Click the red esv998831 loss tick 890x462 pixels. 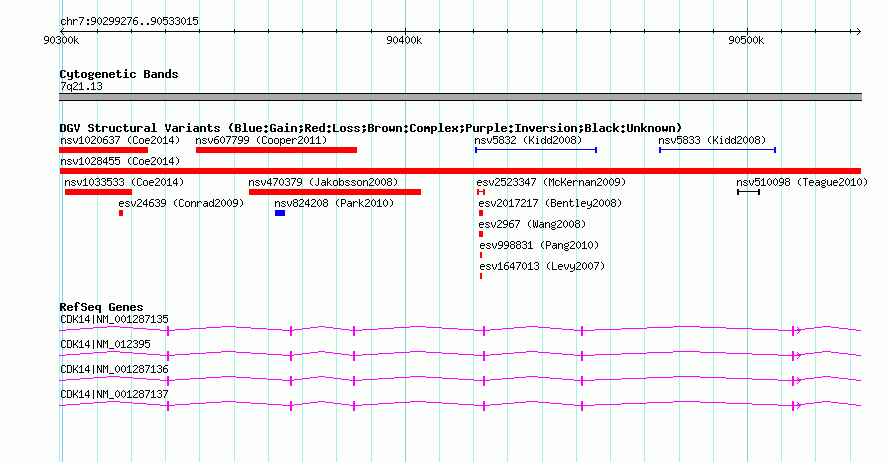[x=481, y=255]
